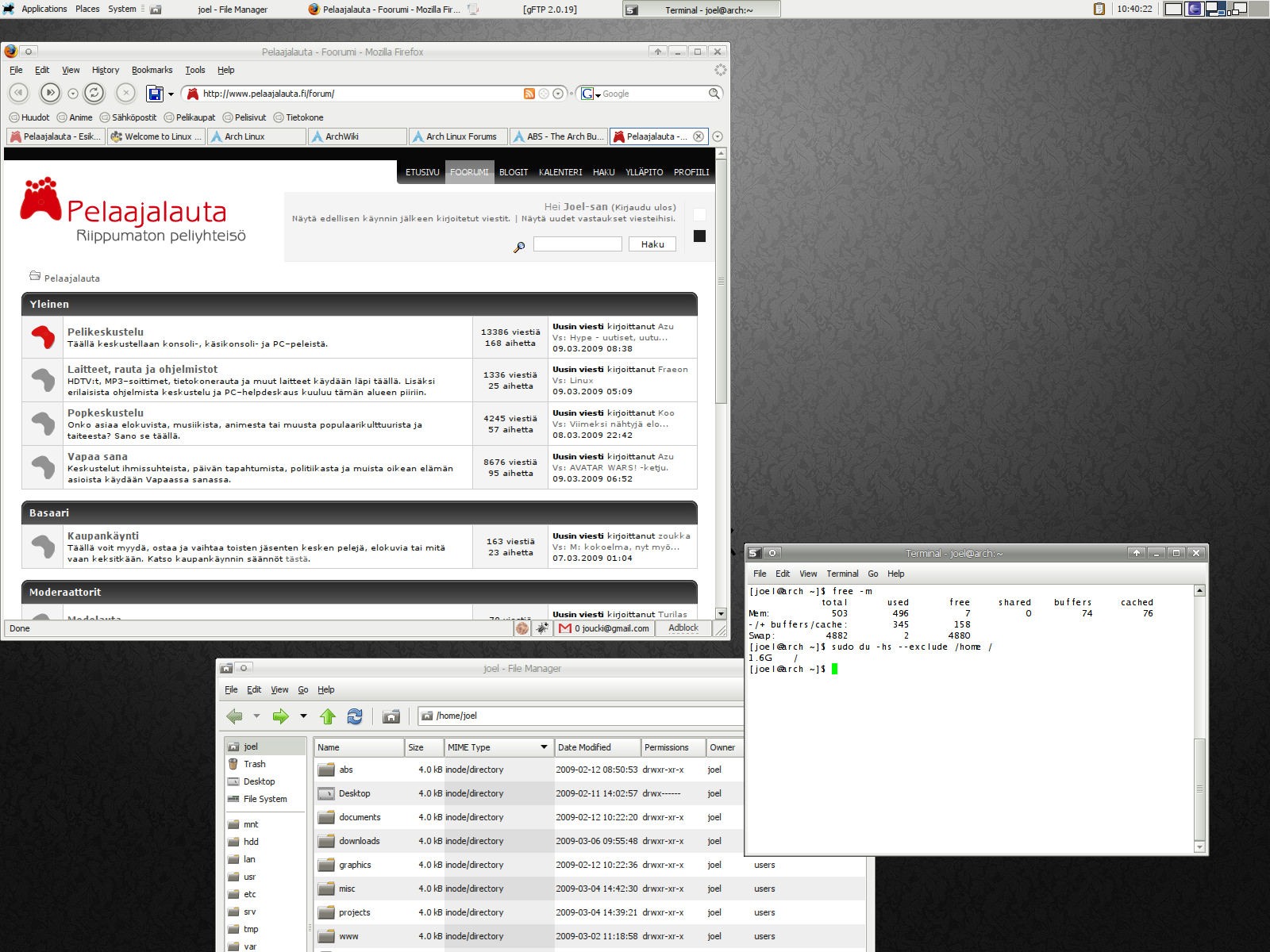Open the Bookmarks menu in Firefox

pos(152,70)
